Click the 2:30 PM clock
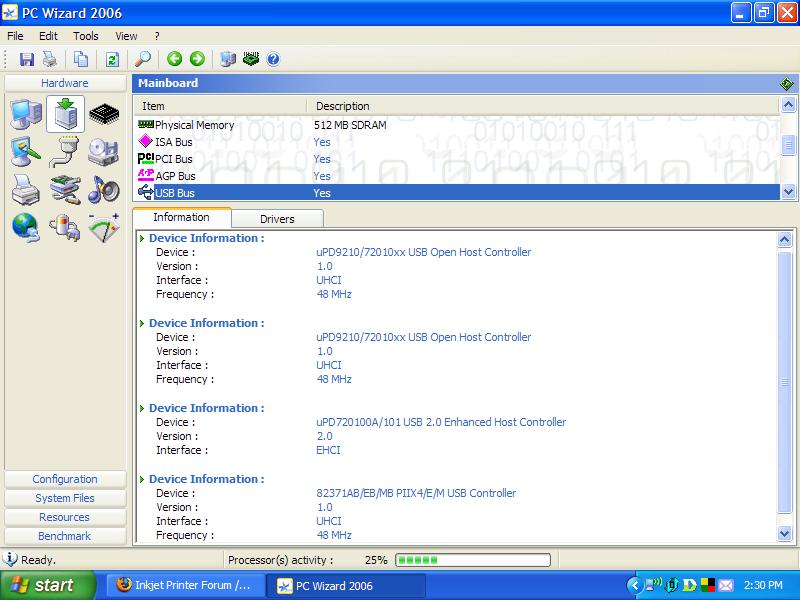The height and width of the screenshot is (600, 800). point(763,585)
